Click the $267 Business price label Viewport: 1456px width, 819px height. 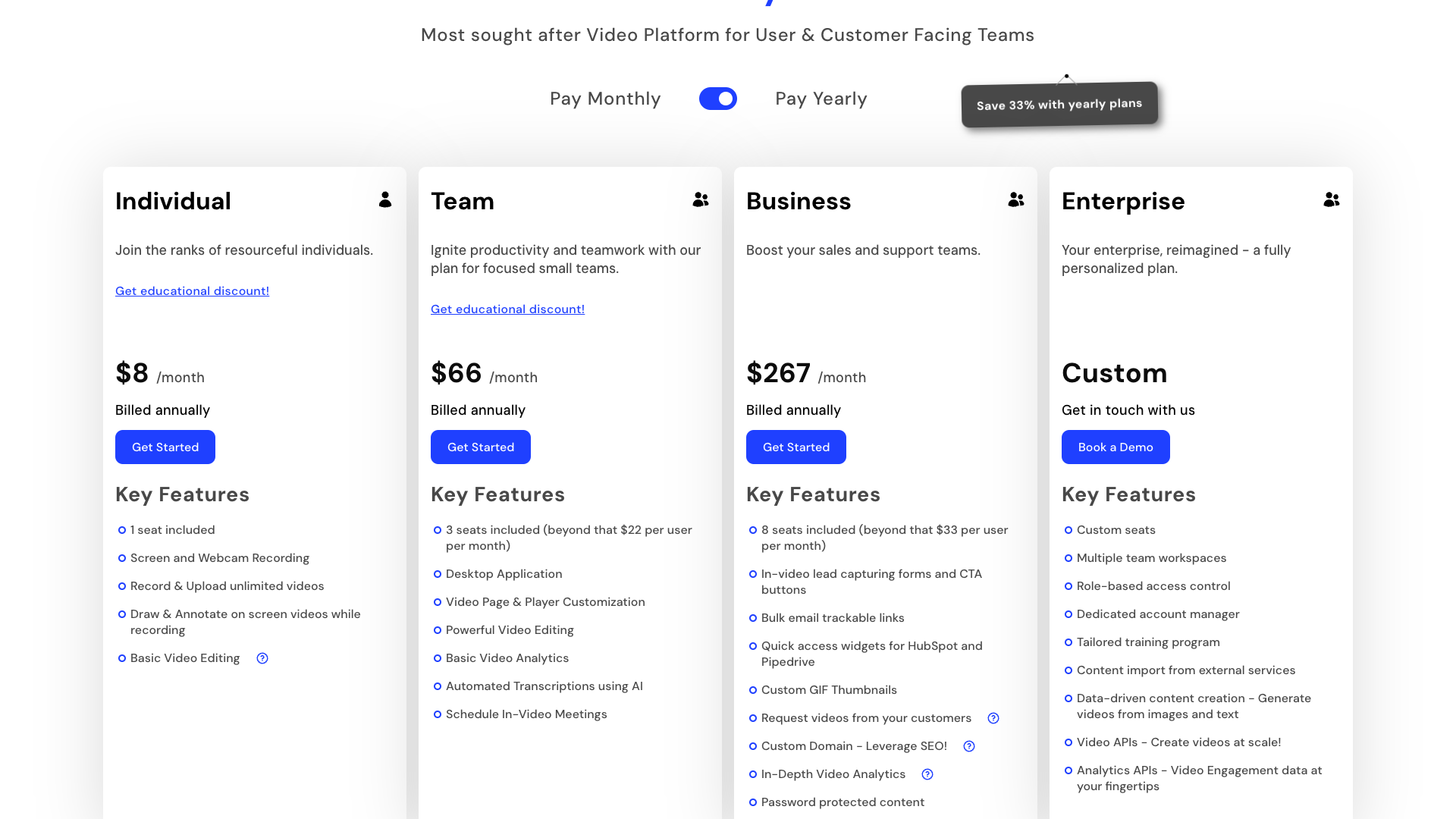click(778, 373)
